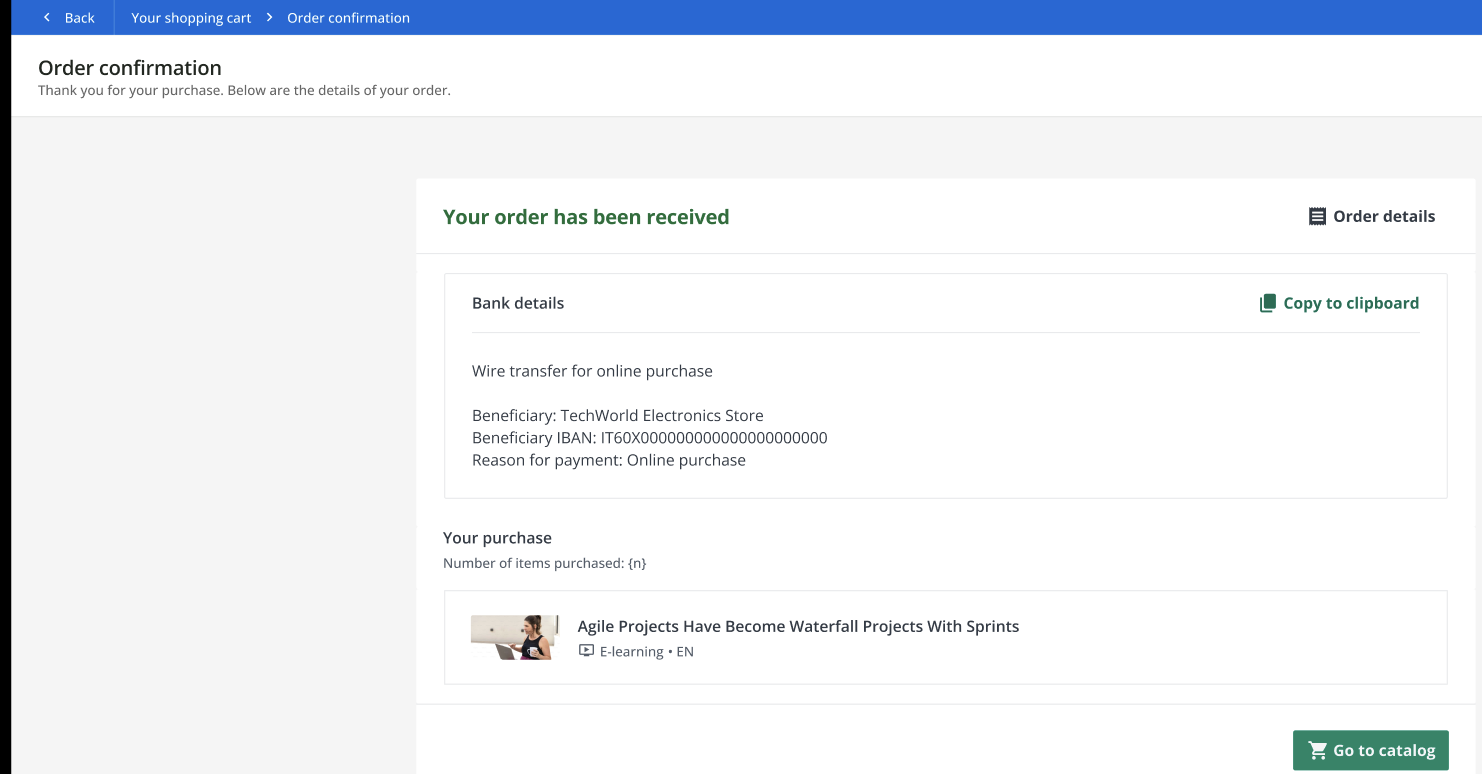Select the Order confirmation breadcrumb
This screenshot has width=1482, height=774.
point(348,18)
